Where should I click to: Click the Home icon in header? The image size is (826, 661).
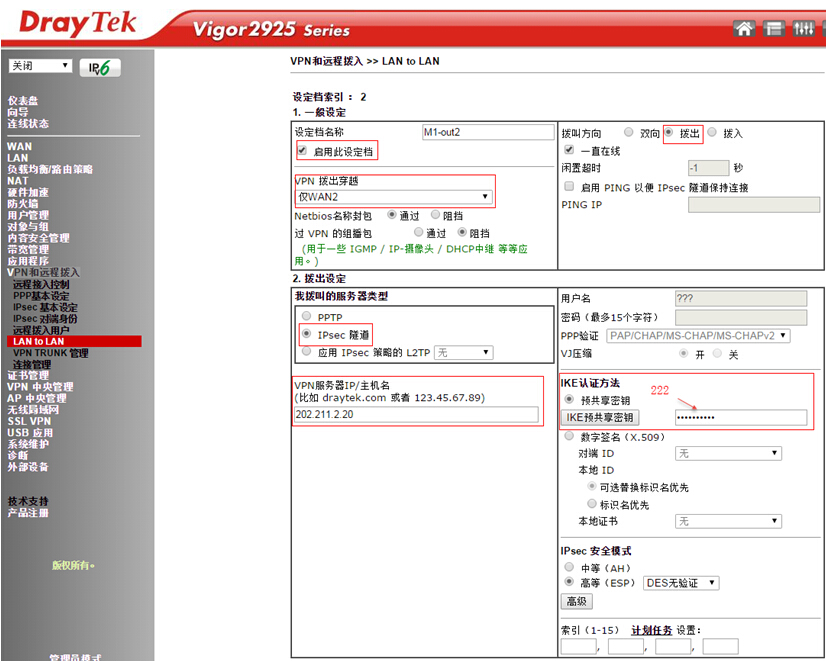click(x=744, y=28)
